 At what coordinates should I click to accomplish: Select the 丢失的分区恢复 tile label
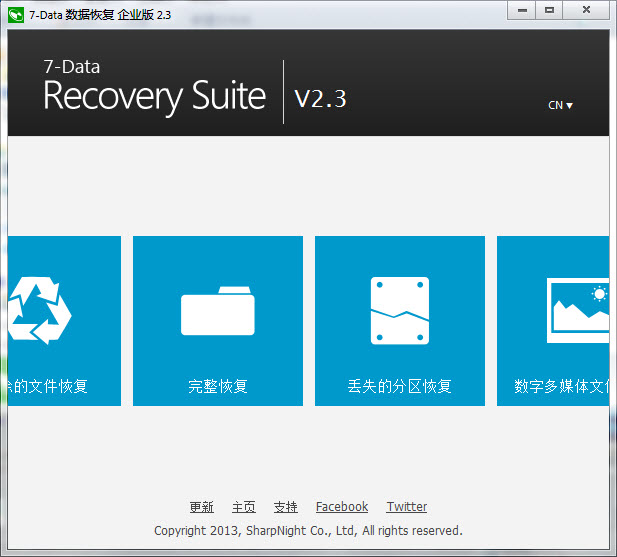tap(399, 386)
